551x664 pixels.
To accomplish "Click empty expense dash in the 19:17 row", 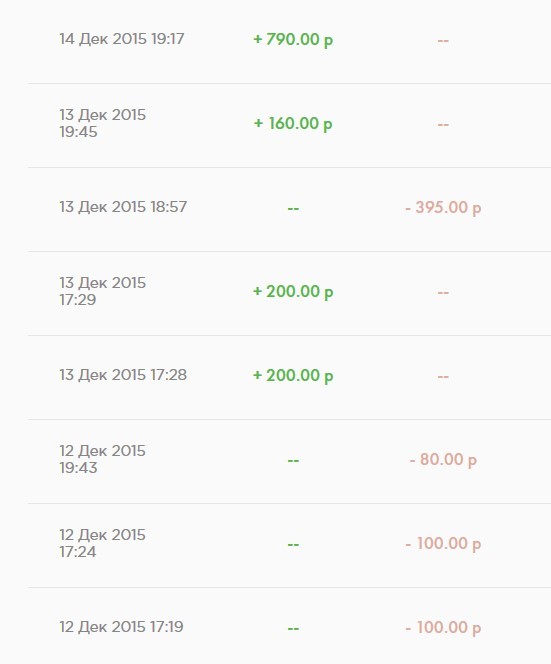I will (x=443, y=41).
